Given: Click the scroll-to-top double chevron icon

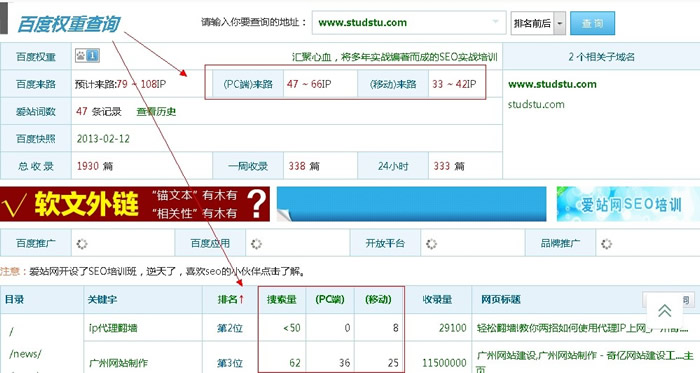Looking at the screenshot, I should [x=664, y=311].
